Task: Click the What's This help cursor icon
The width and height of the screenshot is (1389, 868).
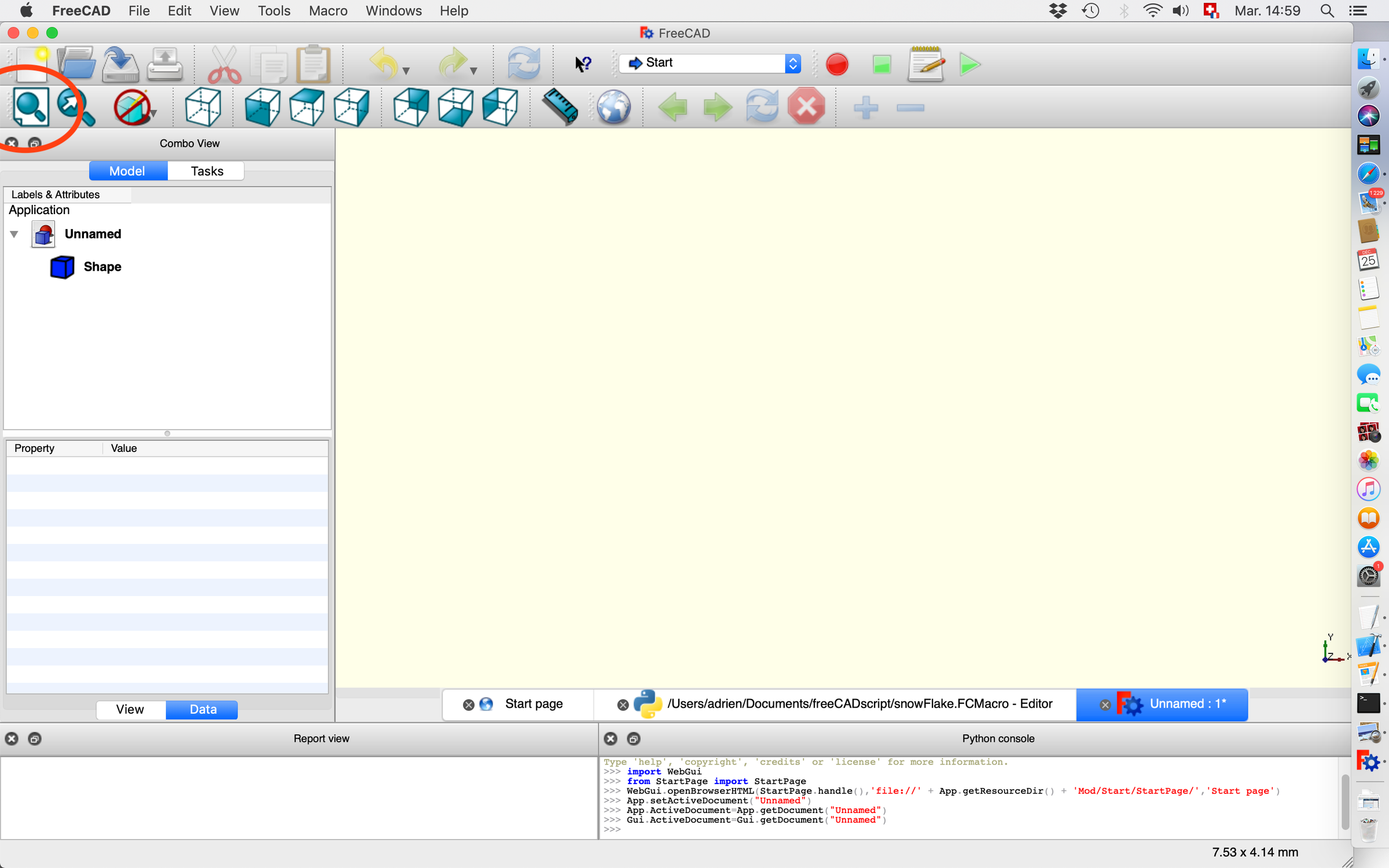Action: (x=583, y=64)
